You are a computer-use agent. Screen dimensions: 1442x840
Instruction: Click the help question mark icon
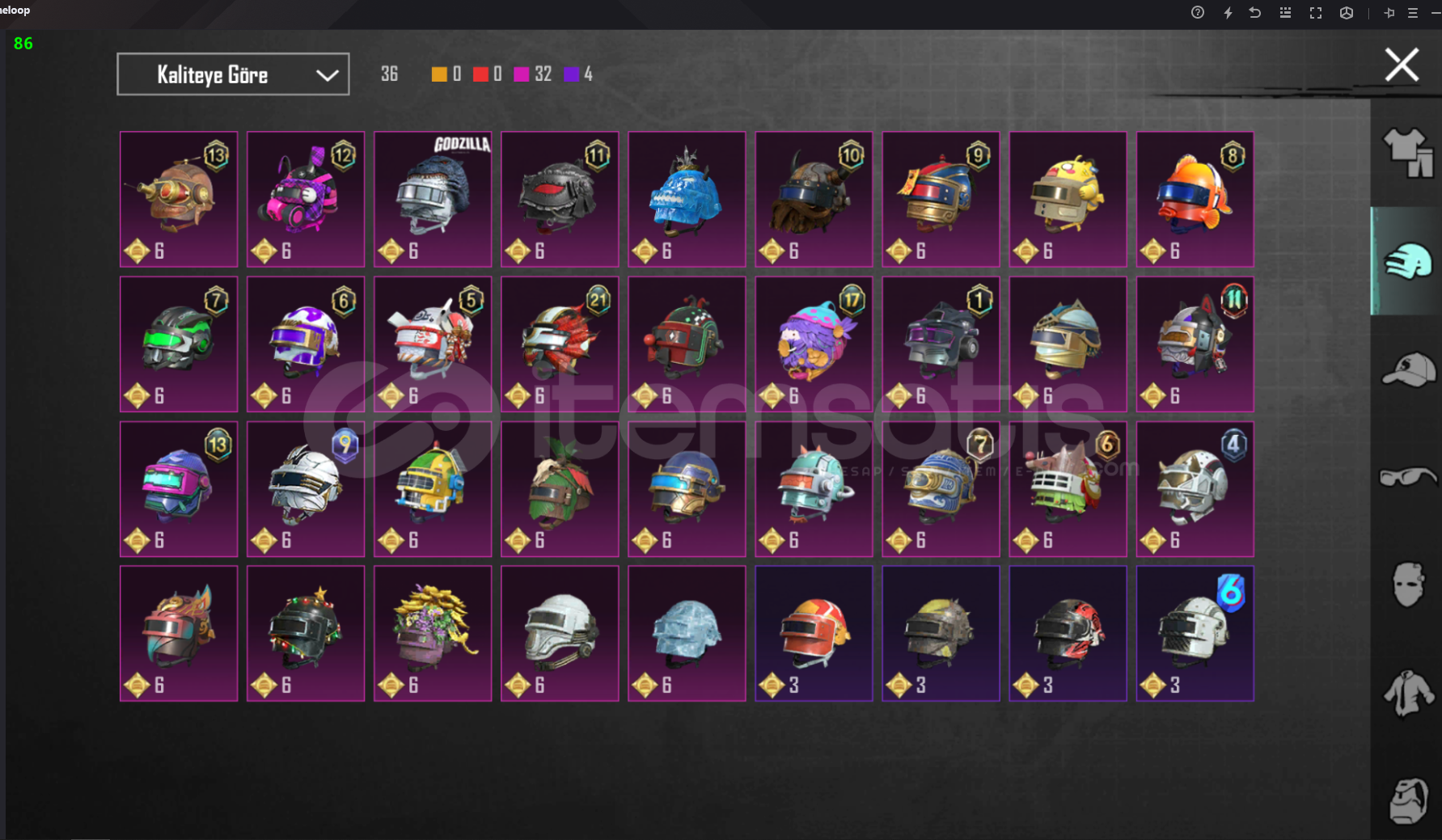click(x=1198, y=13)
